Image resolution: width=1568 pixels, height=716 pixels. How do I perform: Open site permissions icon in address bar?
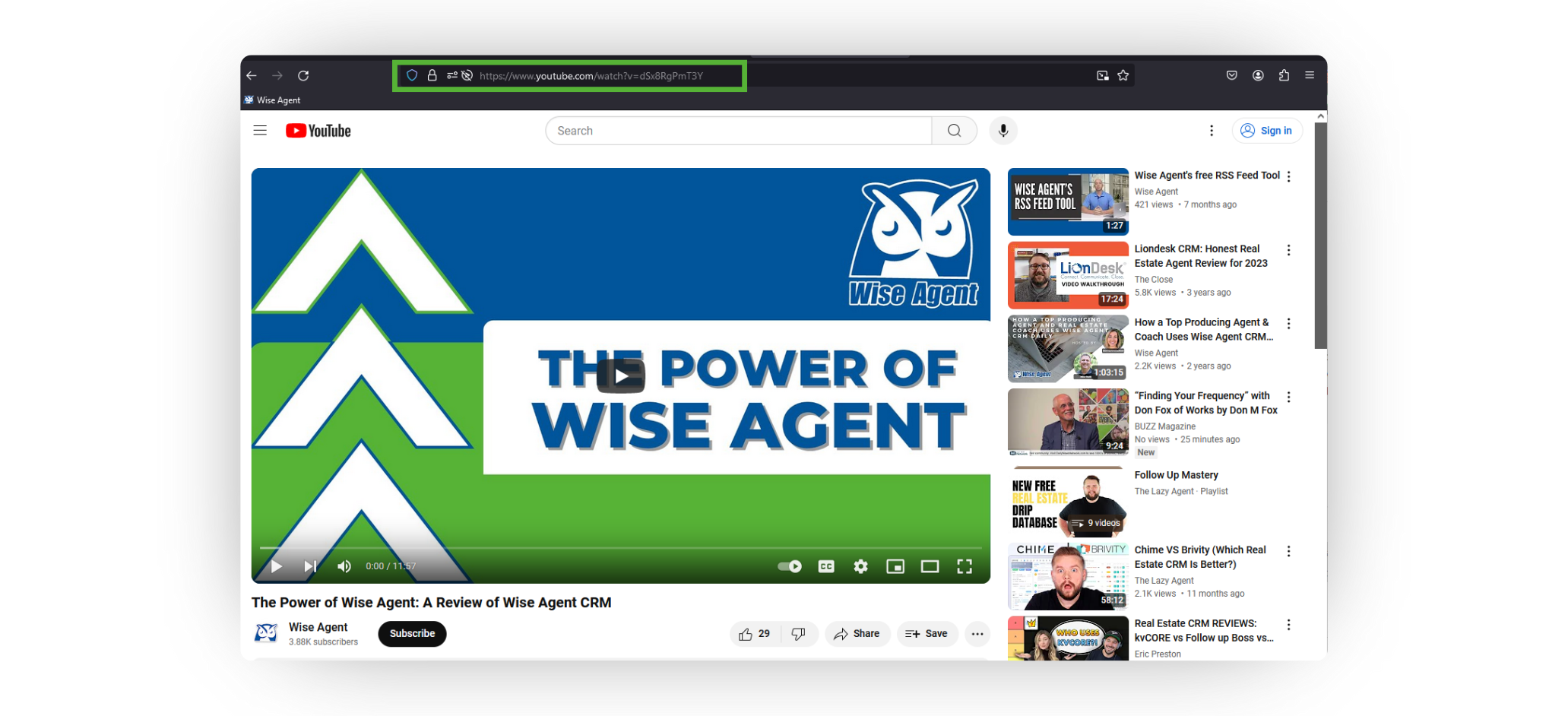click(452, 75)
